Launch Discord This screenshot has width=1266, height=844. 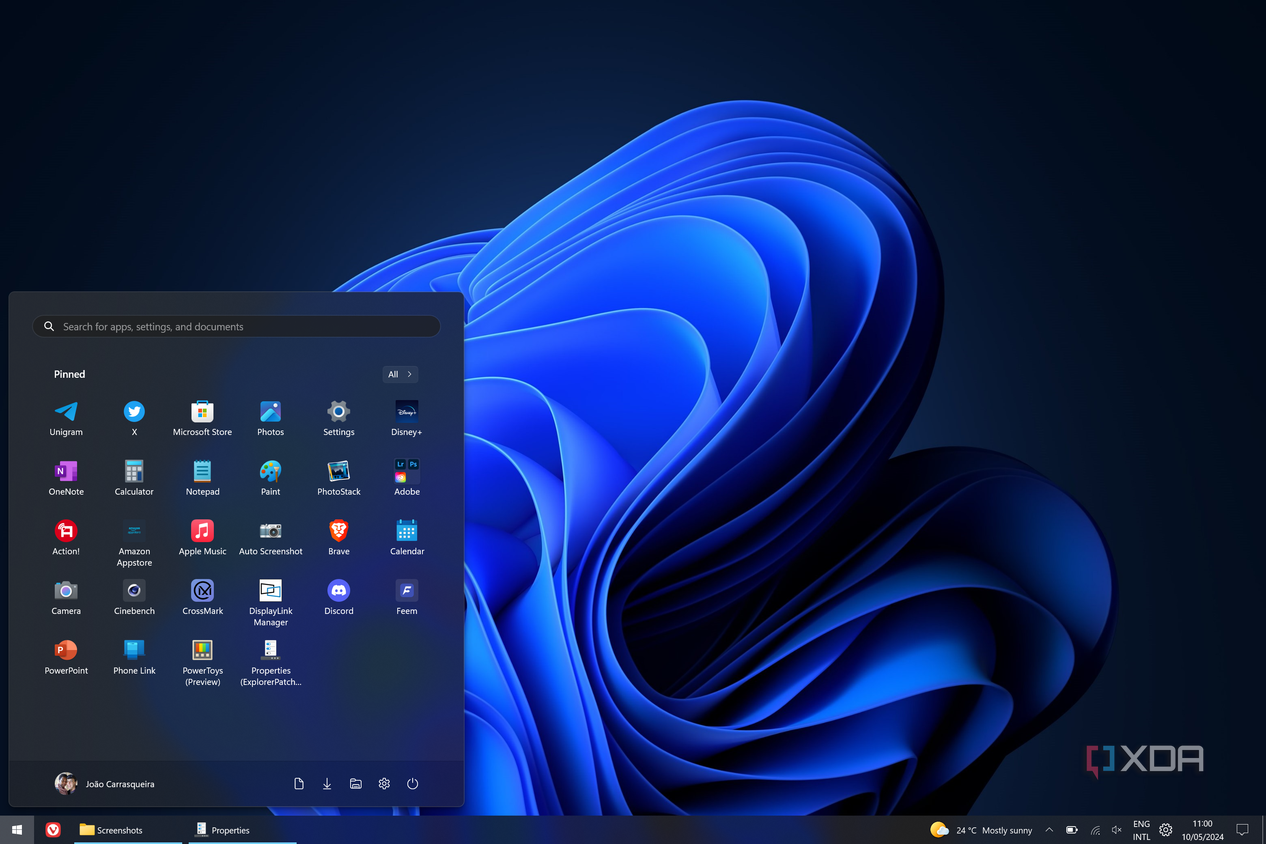(x=339, y=598)
